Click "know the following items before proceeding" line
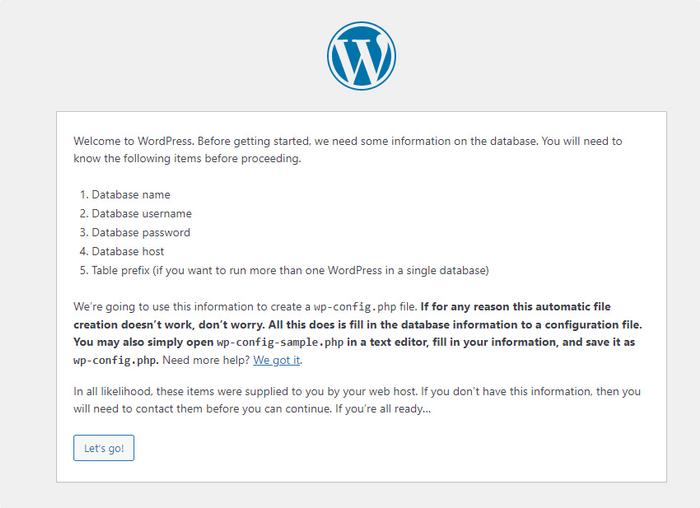Viewport: 700px width, 508px height. 186,159
